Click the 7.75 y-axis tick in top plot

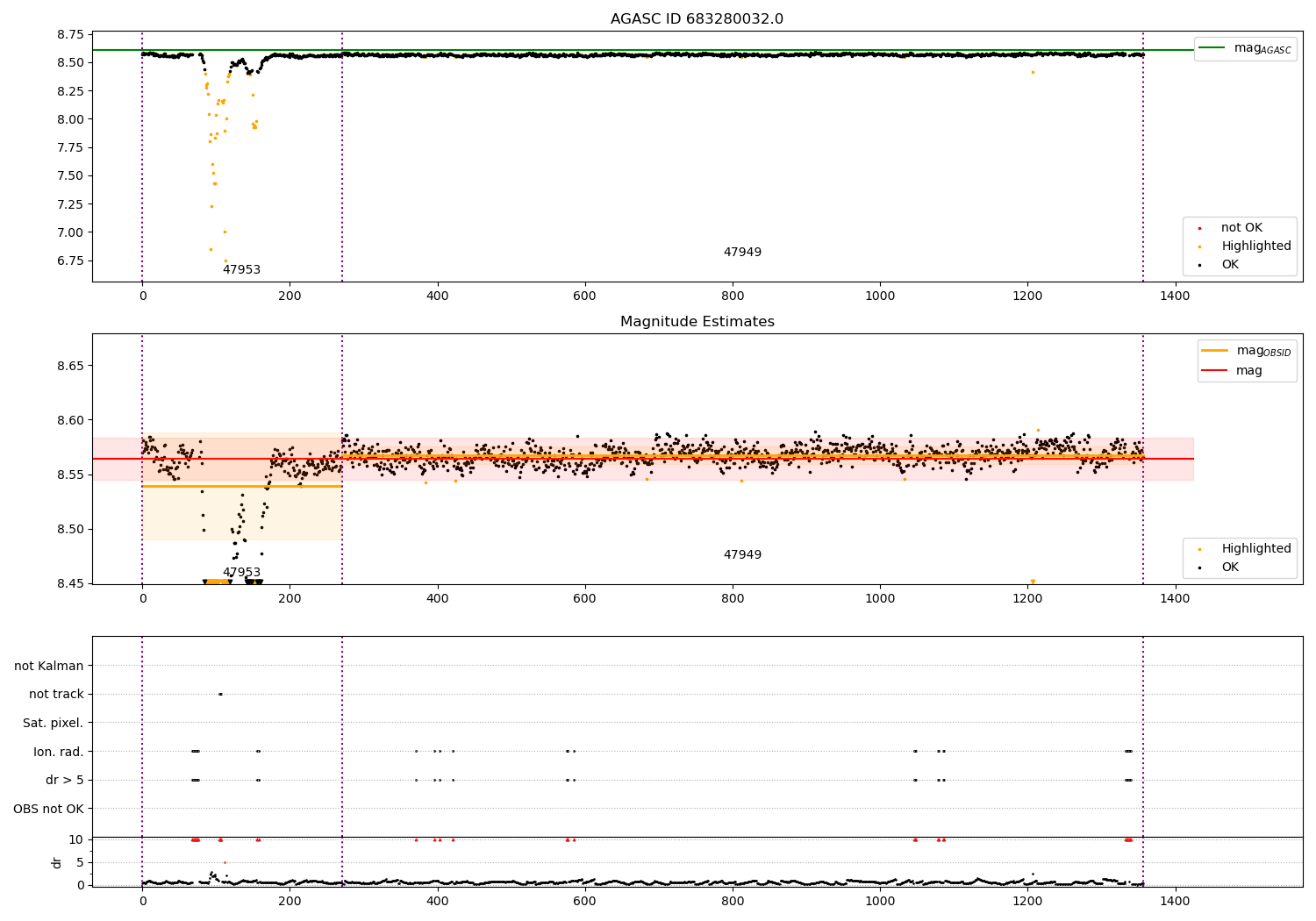(x=71, y=147)
